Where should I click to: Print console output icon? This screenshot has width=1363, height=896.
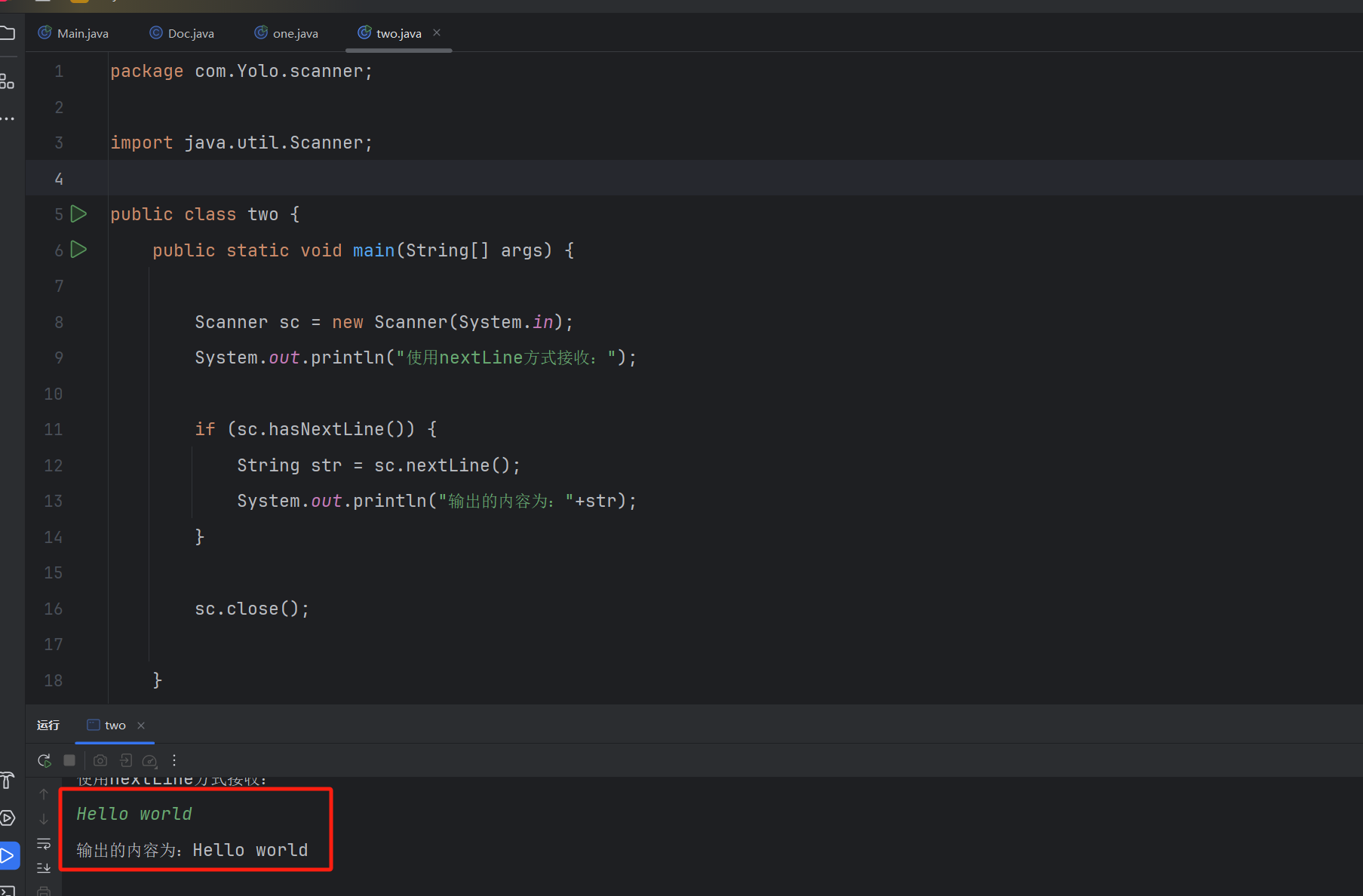click(x=44, y=891)
